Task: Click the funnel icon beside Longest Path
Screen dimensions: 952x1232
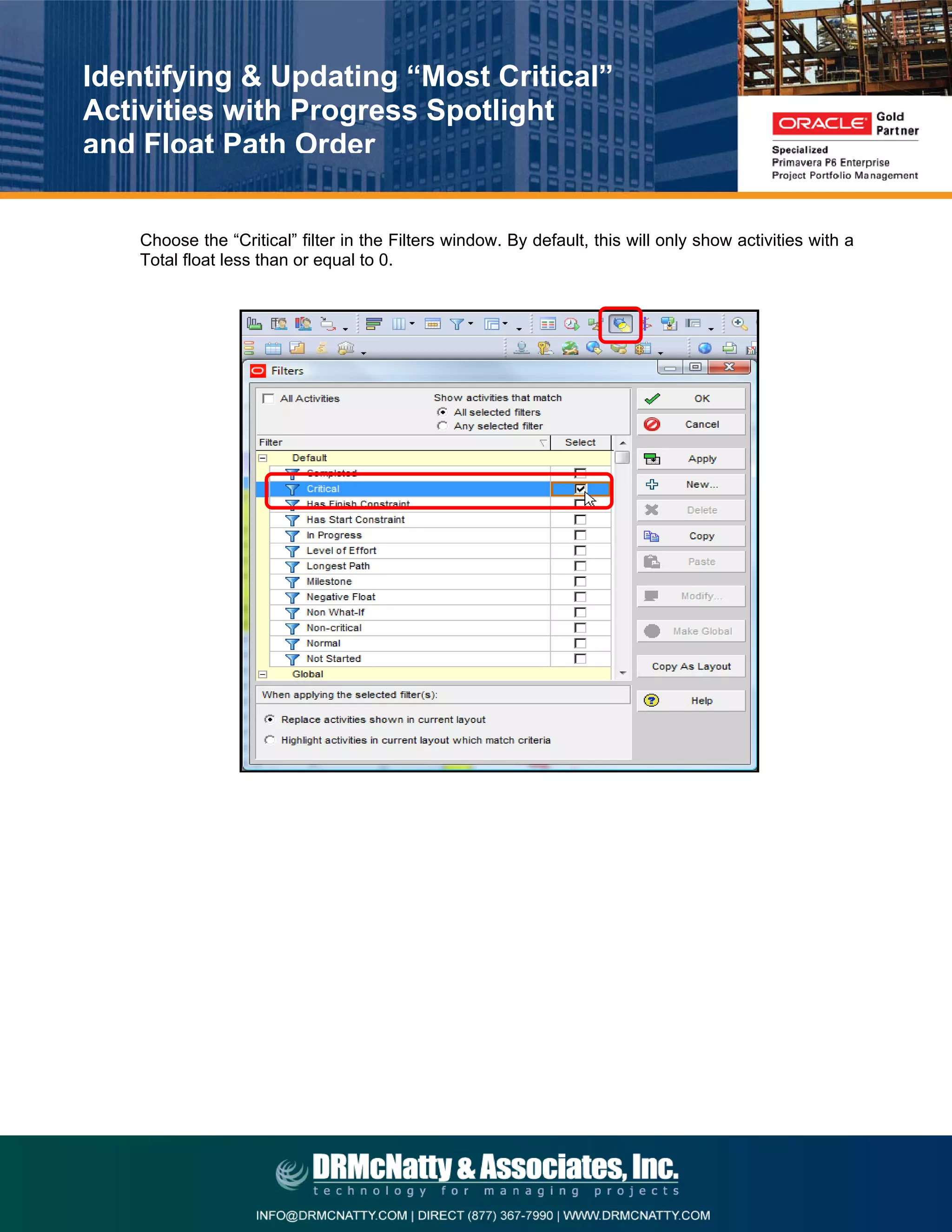Action: coord(292,566)
